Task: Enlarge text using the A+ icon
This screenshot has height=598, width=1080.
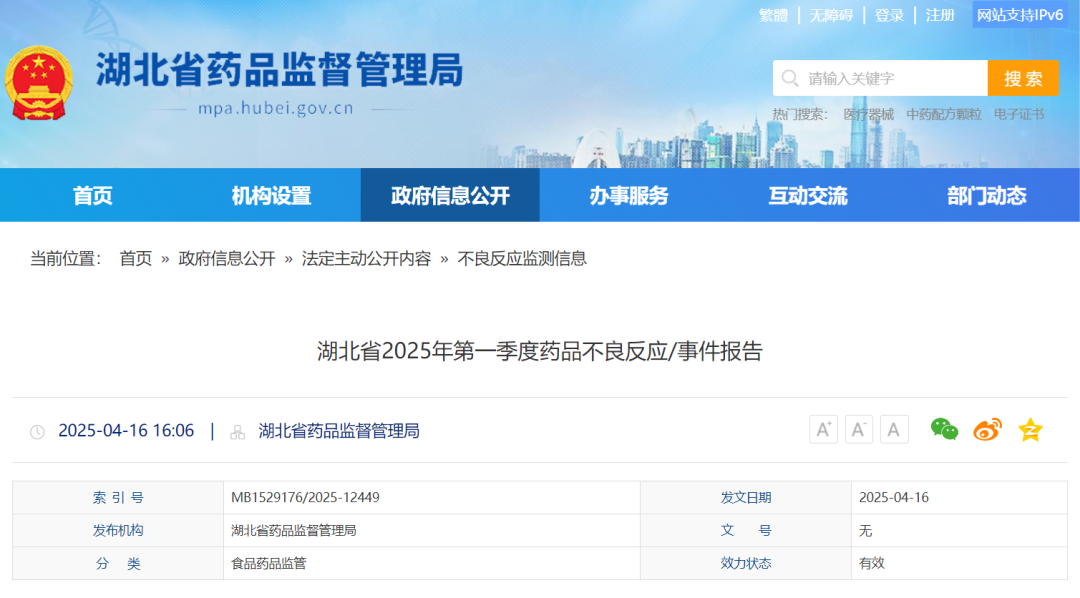Action: pos(823,428)
